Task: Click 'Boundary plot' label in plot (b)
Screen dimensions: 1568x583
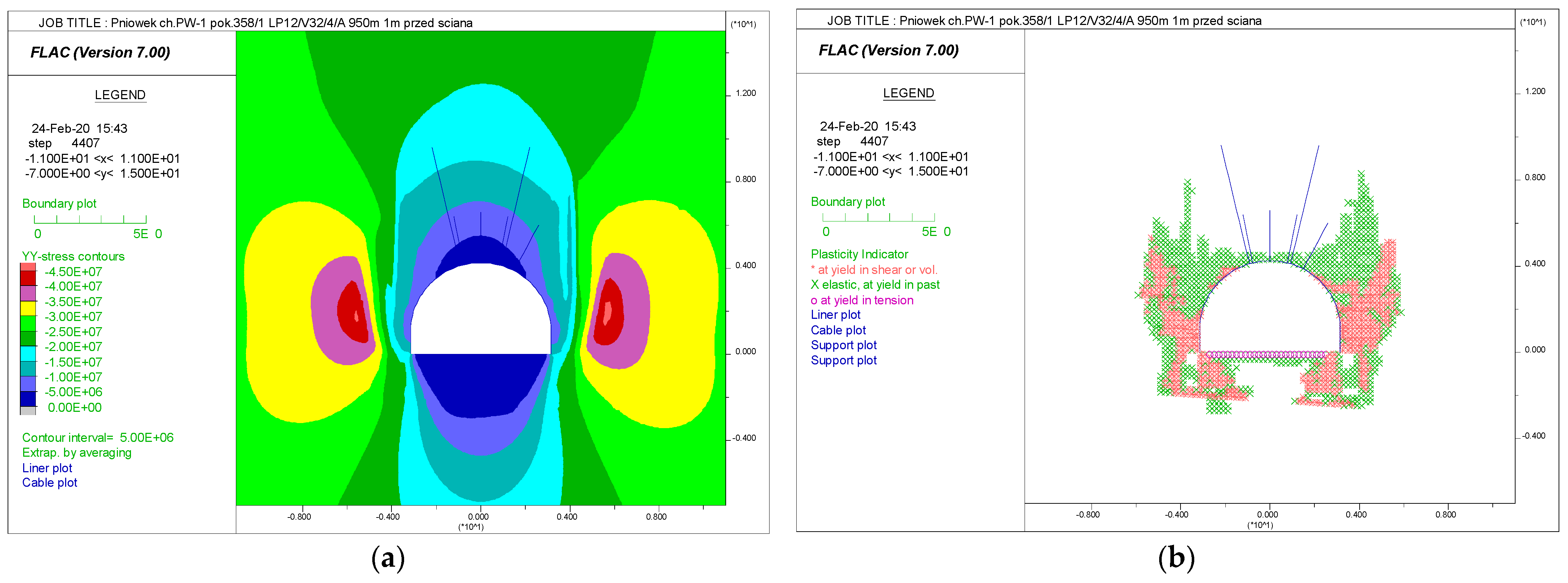Action: coord(848,202)
